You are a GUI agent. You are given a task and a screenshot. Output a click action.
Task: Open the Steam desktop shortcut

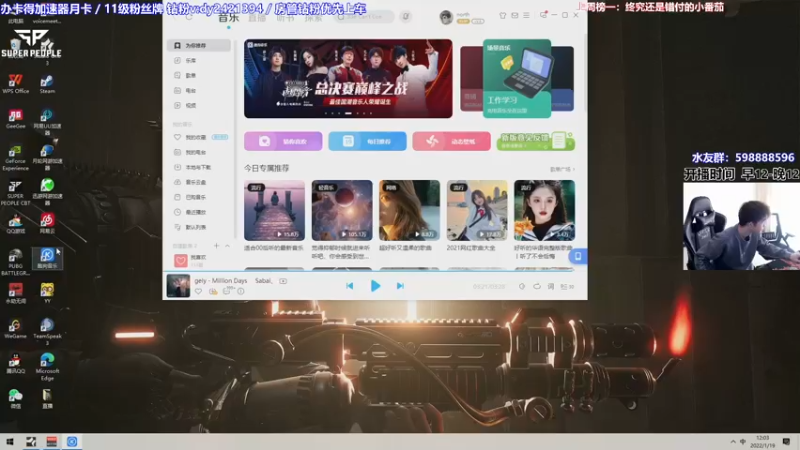coord(47,84)
